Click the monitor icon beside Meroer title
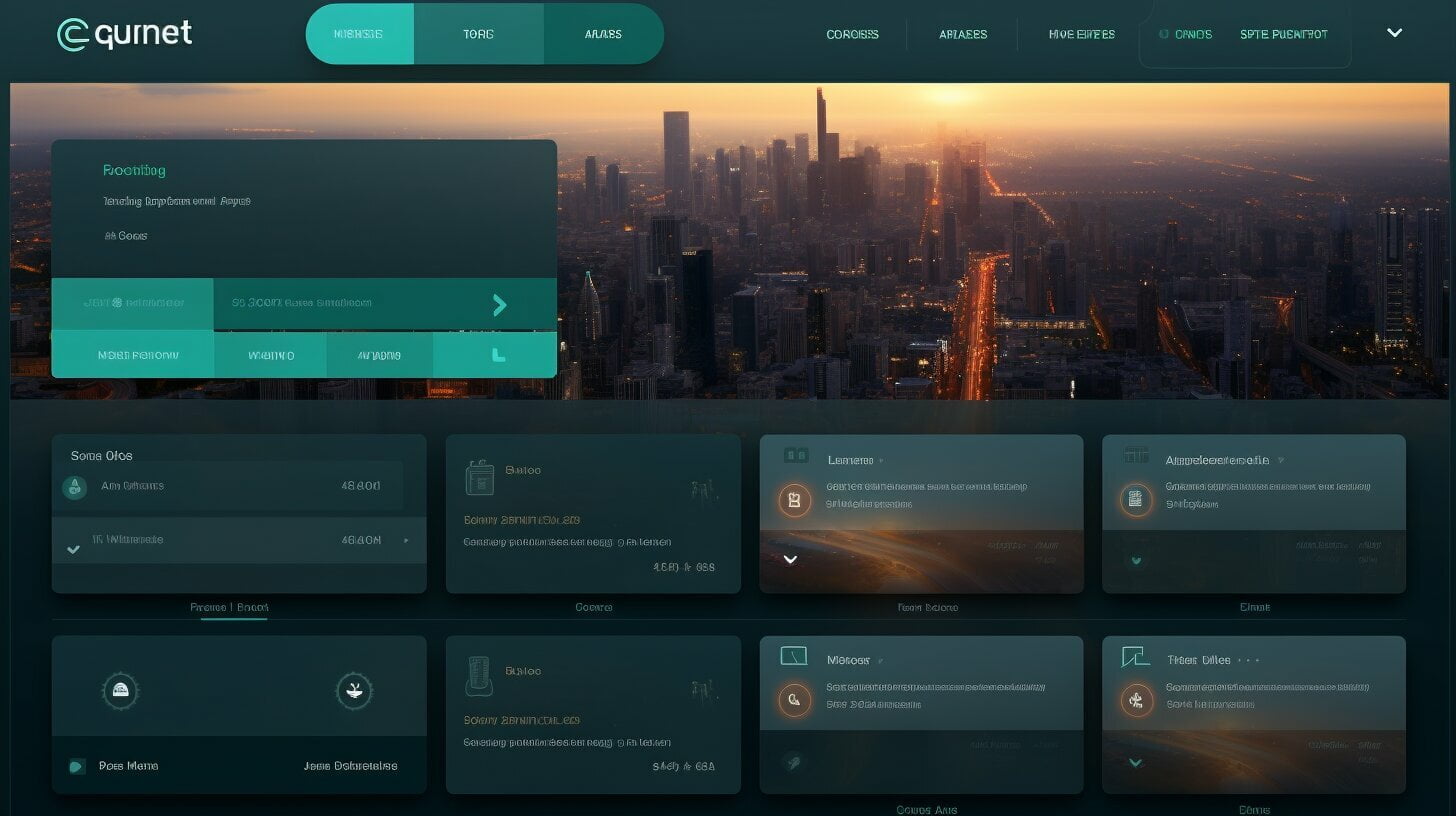This screenshot has width=1456, height=816. (793, 657)
